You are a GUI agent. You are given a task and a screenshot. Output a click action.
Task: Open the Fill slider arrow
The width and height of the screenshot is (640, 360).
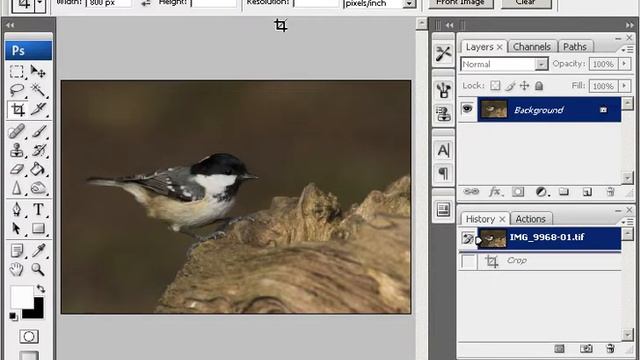[x=624, y=86]
